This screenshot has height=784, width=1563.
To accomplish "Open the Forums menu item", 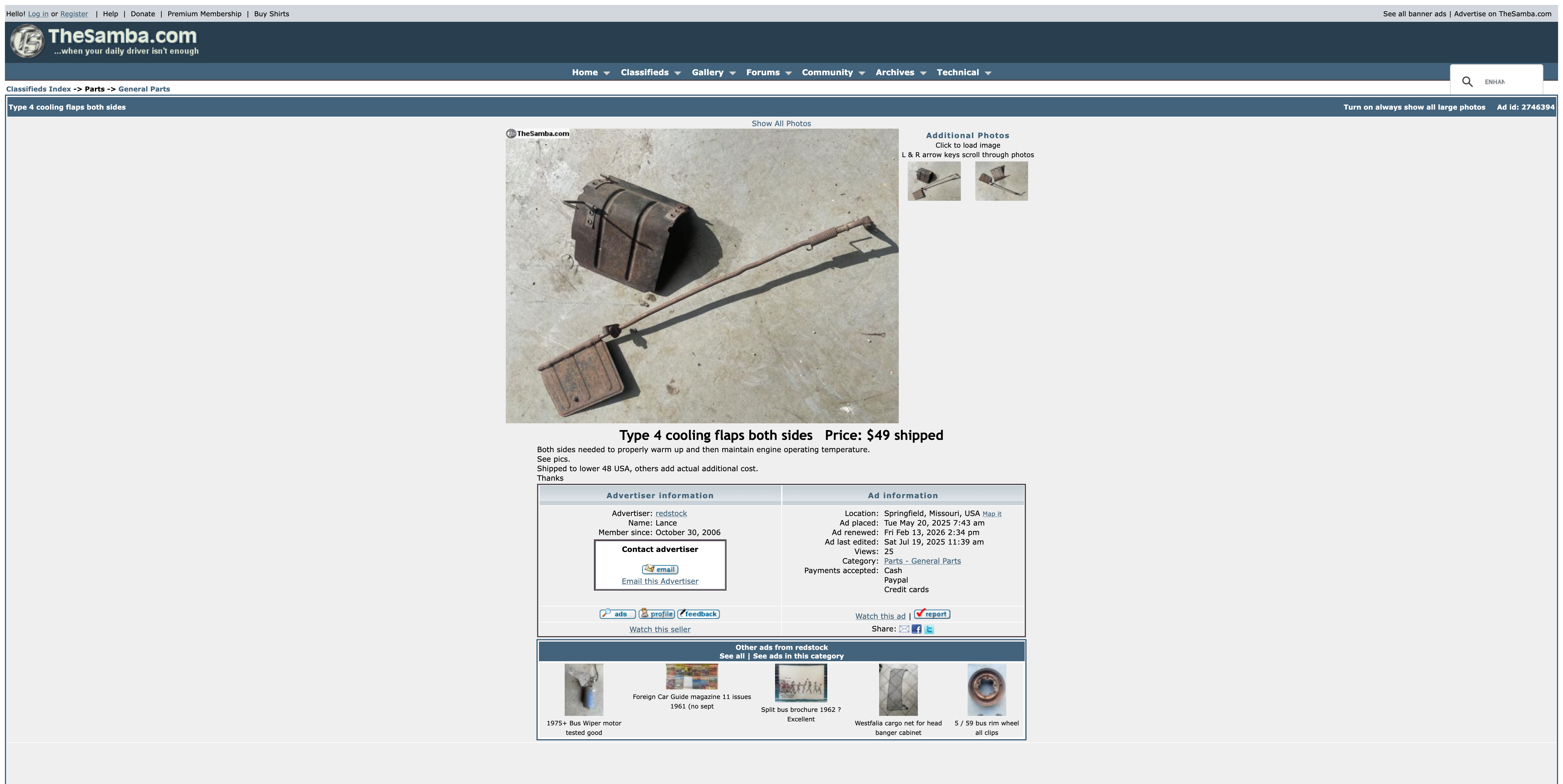I will [763, 72].
